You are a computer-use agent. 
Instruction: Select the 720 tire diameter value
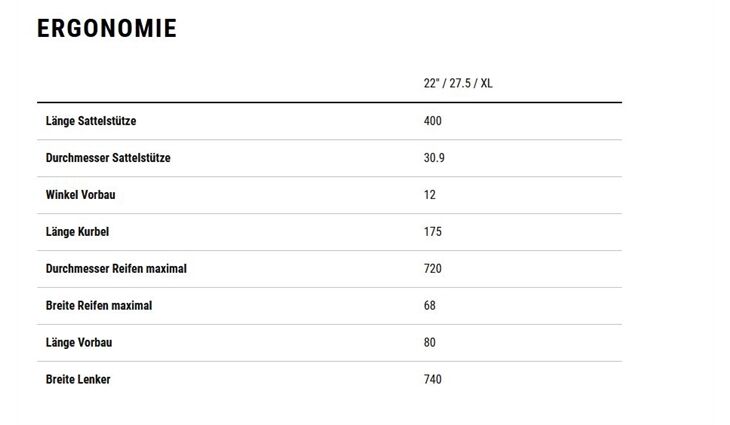coord(433,269)
